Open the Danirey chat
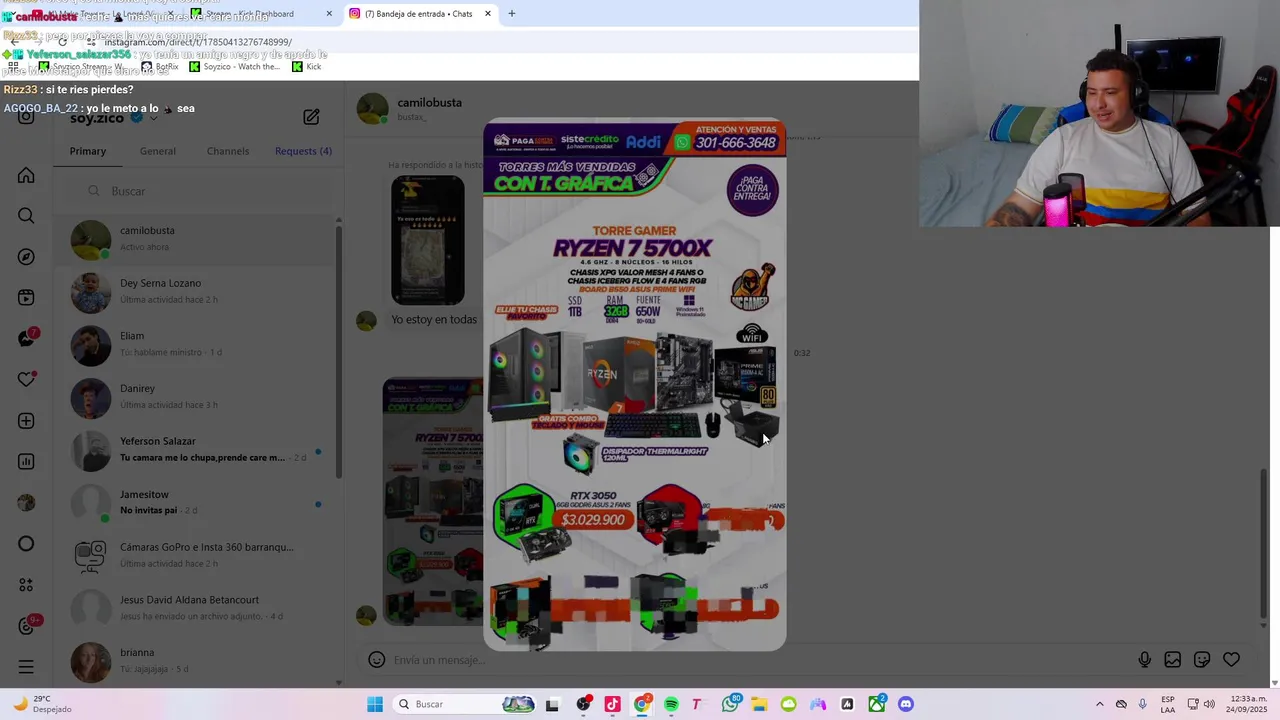Viewport: 1280px width, 720px height. click(x=195, y=398)
